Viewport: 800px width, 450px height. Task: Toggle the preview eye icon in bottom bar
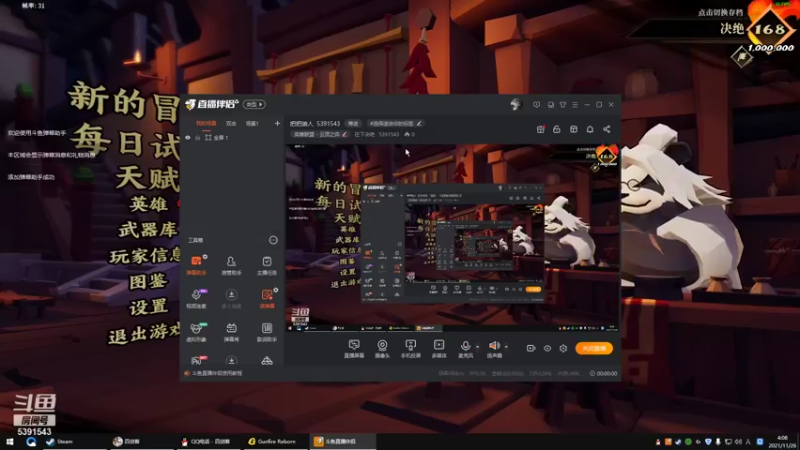(x=547, y=348)
